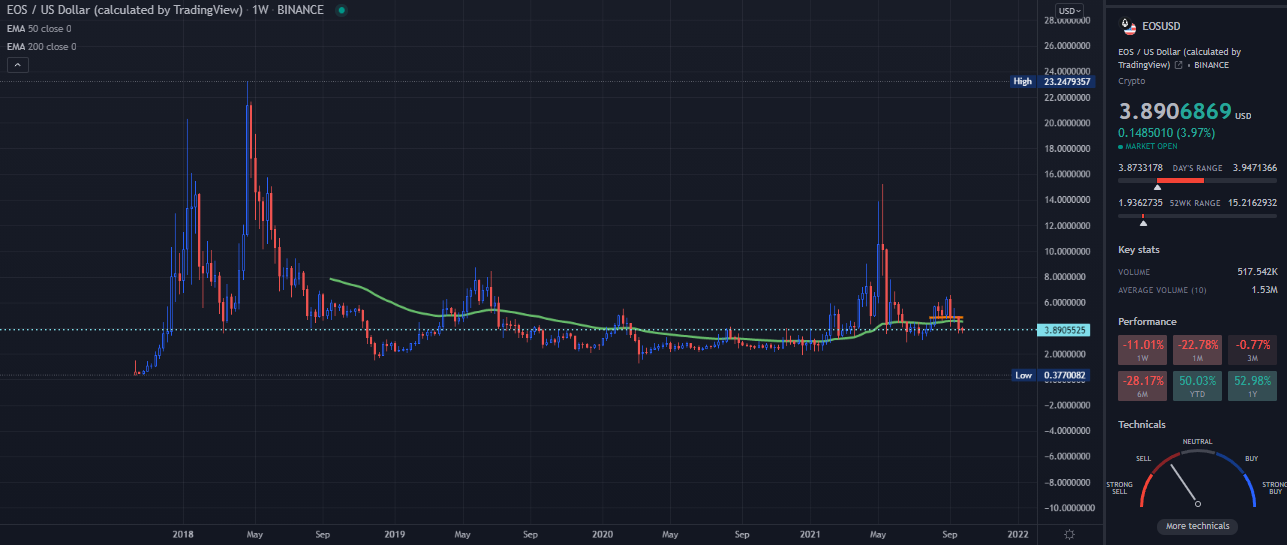Image resolution: width=1287 pixels, height=545 pixels.
Task: Click the 2019 label on time axis
Action: [394, 535]
